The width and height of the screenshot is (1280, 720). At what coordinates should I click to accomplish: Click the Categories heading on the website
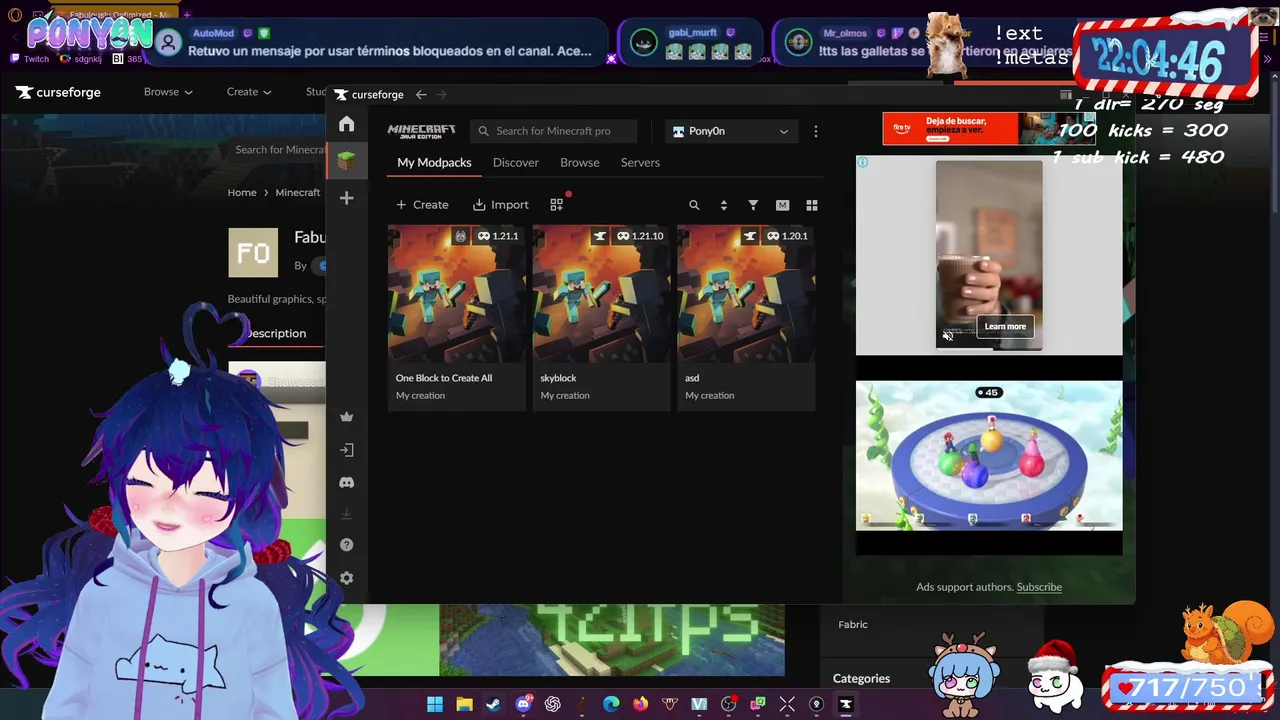tap(861, 678)
